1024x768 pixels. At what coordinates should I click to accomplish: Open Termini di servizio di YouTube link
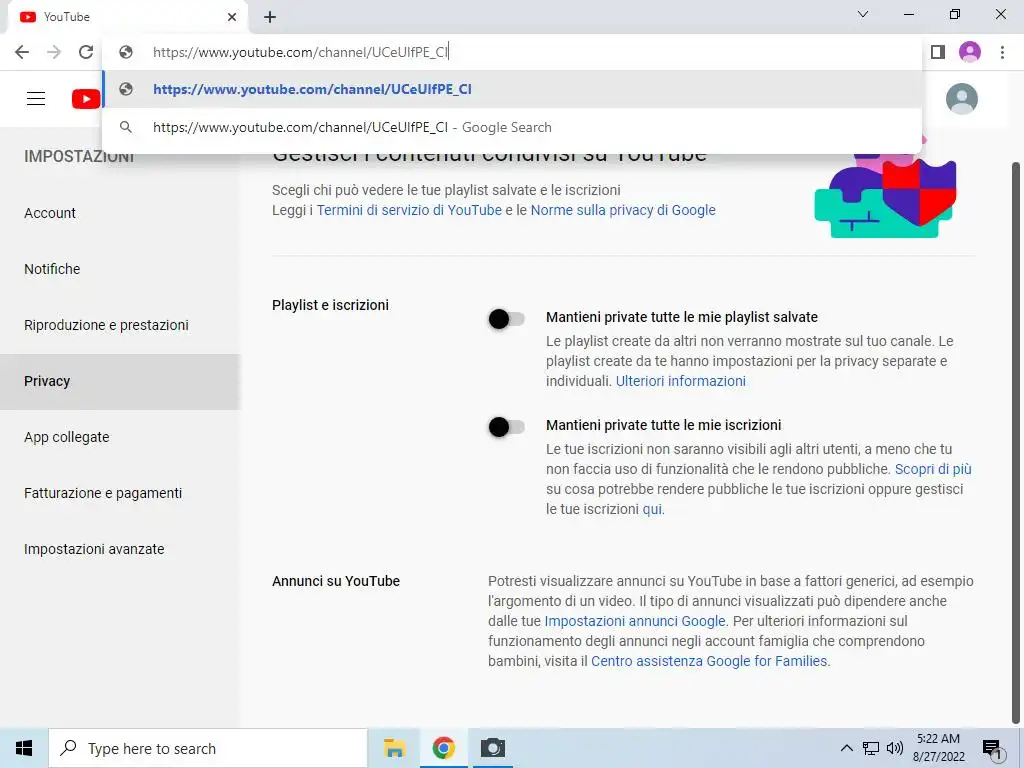pyautogui.click(x=409, y=210)
